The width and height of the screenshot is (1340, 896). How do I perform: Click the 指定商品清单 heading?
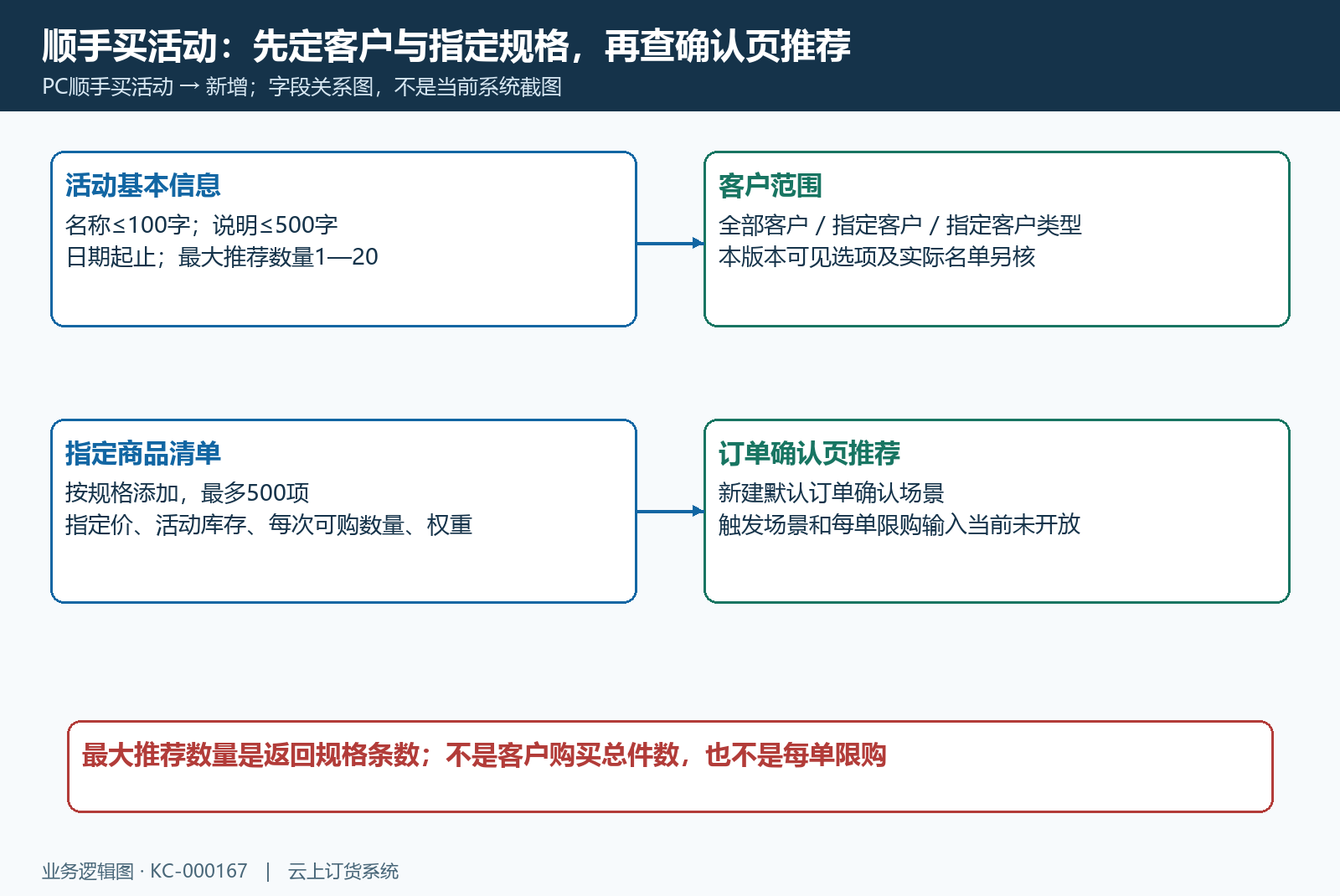click(143, 453)
